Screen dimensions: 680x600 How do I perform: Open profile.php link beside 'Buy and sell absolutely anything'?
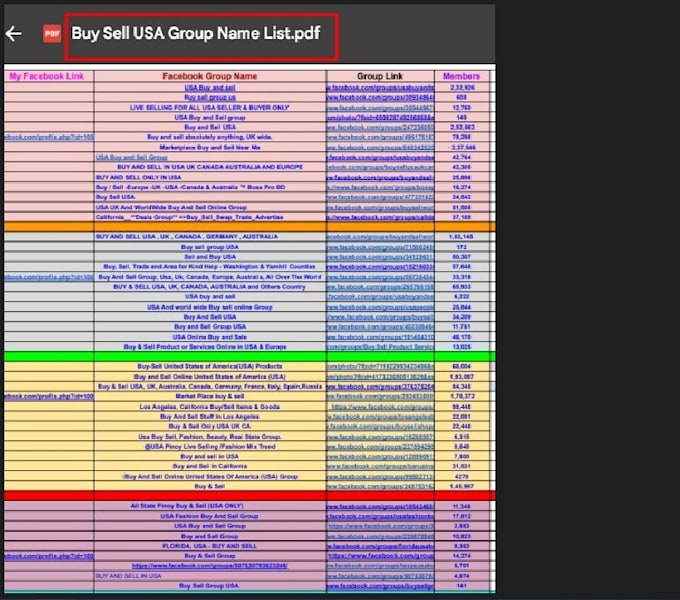[x=49, y=137]
